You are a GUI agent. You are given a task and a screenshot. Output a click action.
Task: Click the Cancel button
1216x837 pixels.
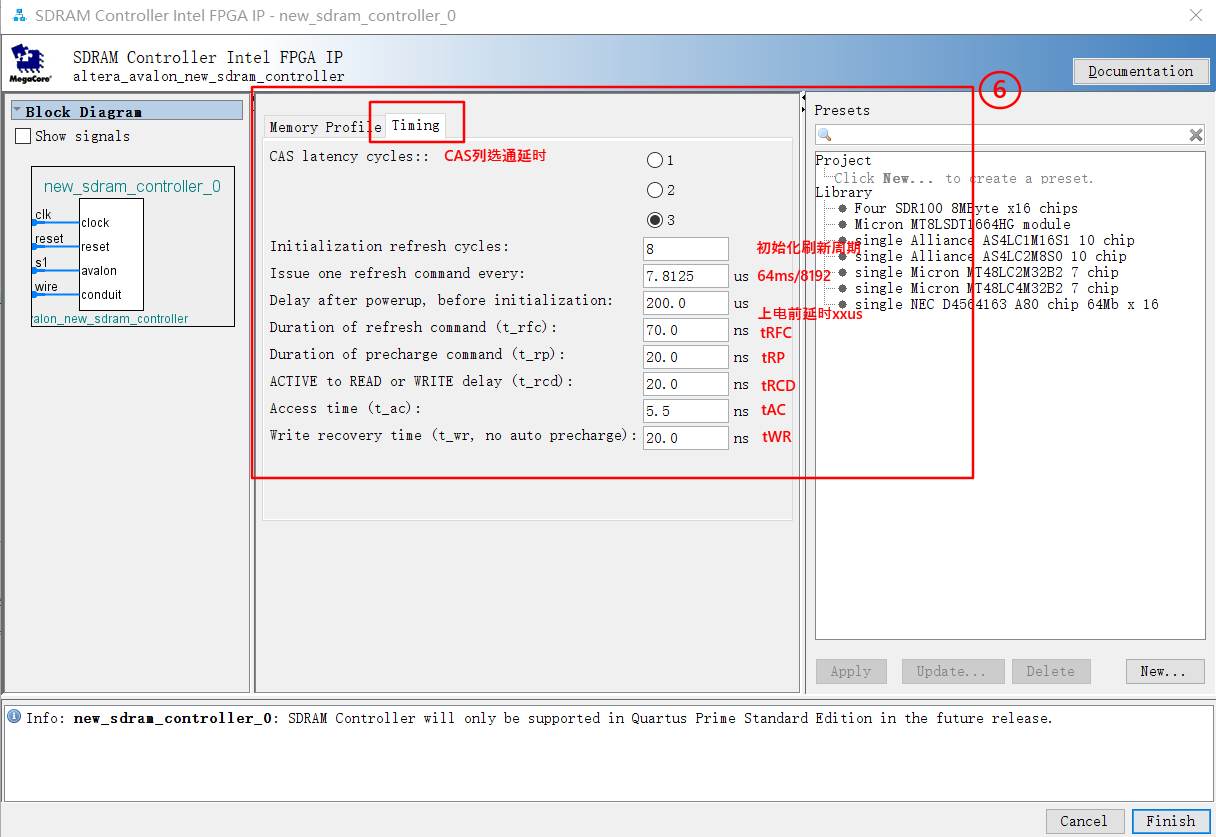[1084, 821]
